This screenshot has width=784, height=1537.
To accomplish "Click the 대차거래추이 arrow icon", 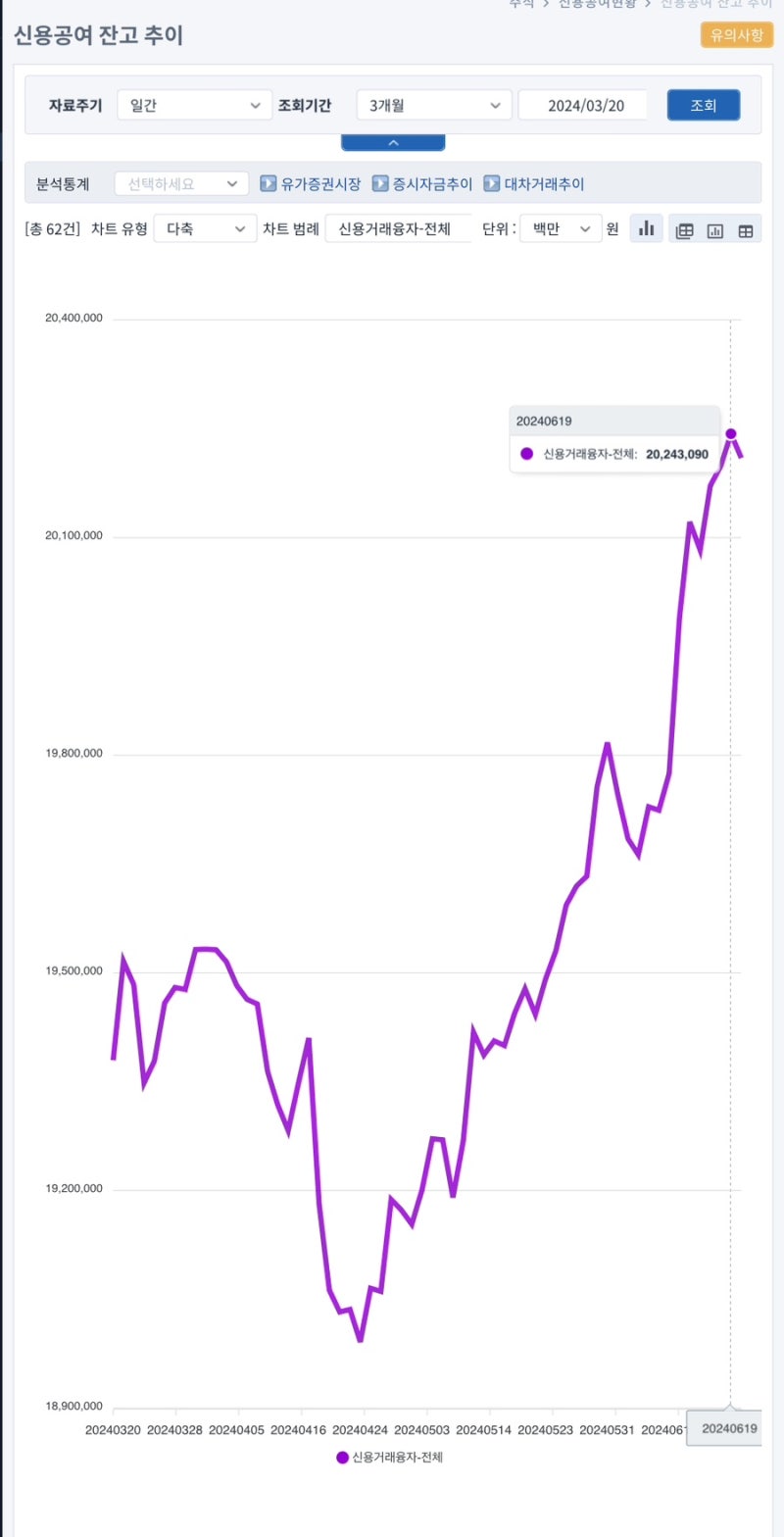I will pos(491,183).
